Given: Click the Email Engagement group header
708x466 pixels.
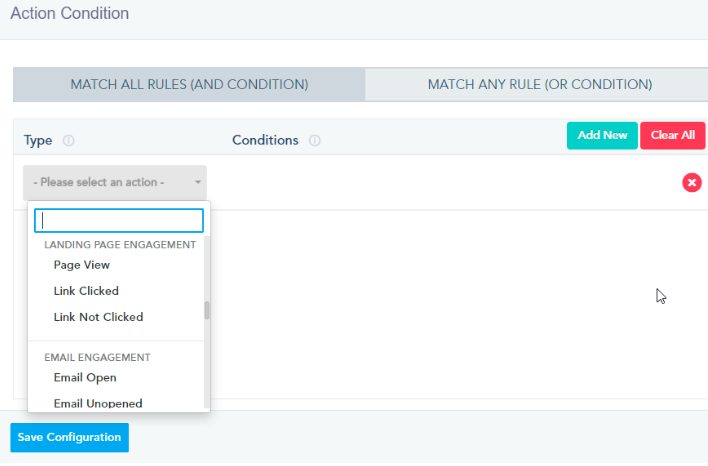Looking at the screenshot, I should click(97, 357).
